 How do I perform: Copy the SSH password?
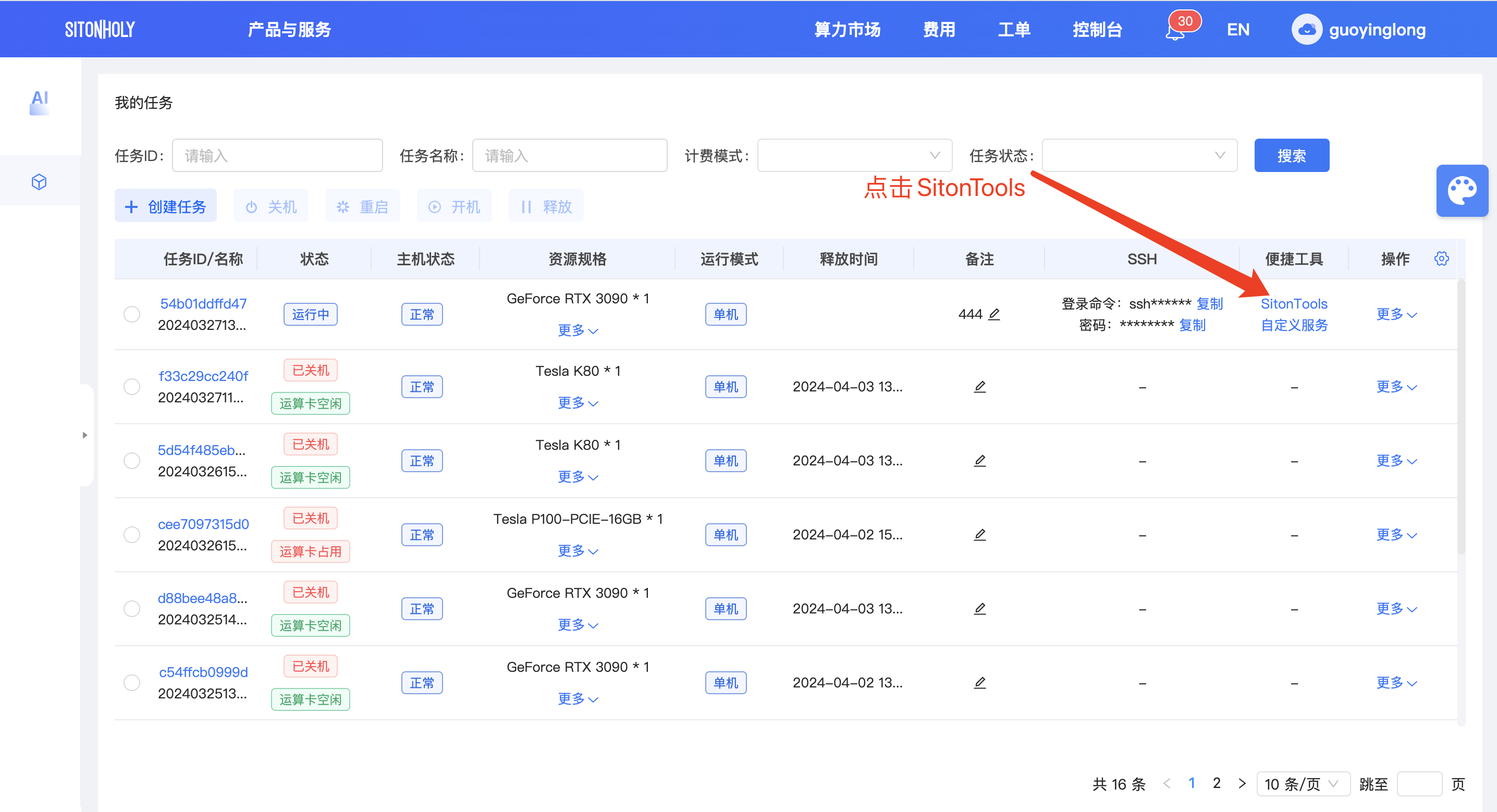click(x=1192, y=325)
